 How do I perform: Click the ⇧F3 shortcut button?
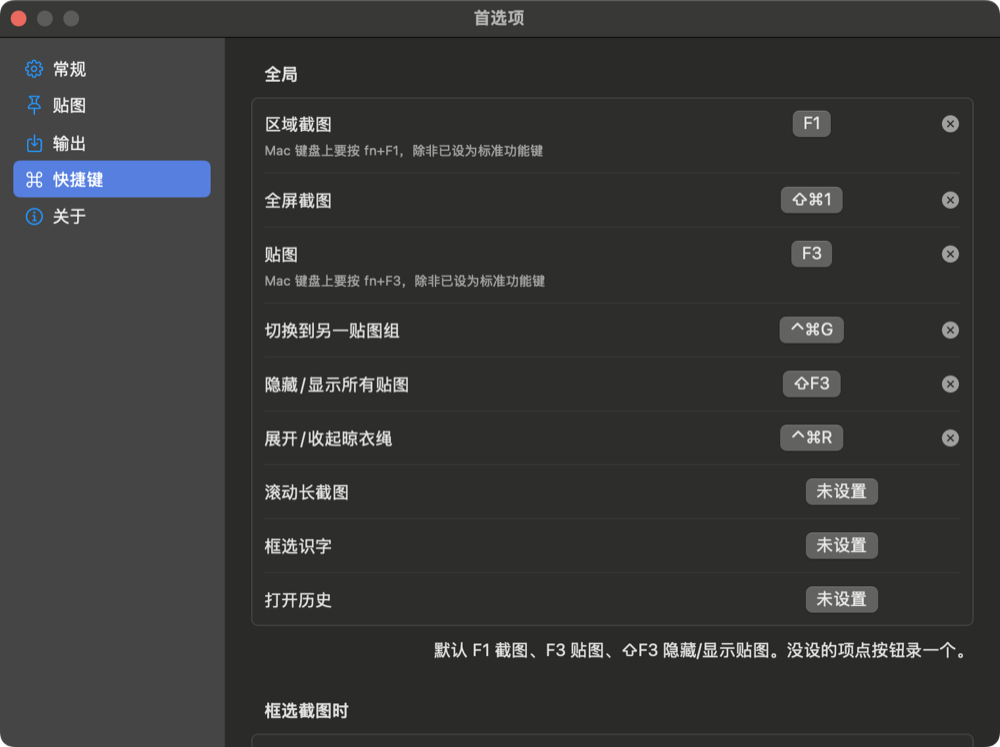tap(811, 384)
